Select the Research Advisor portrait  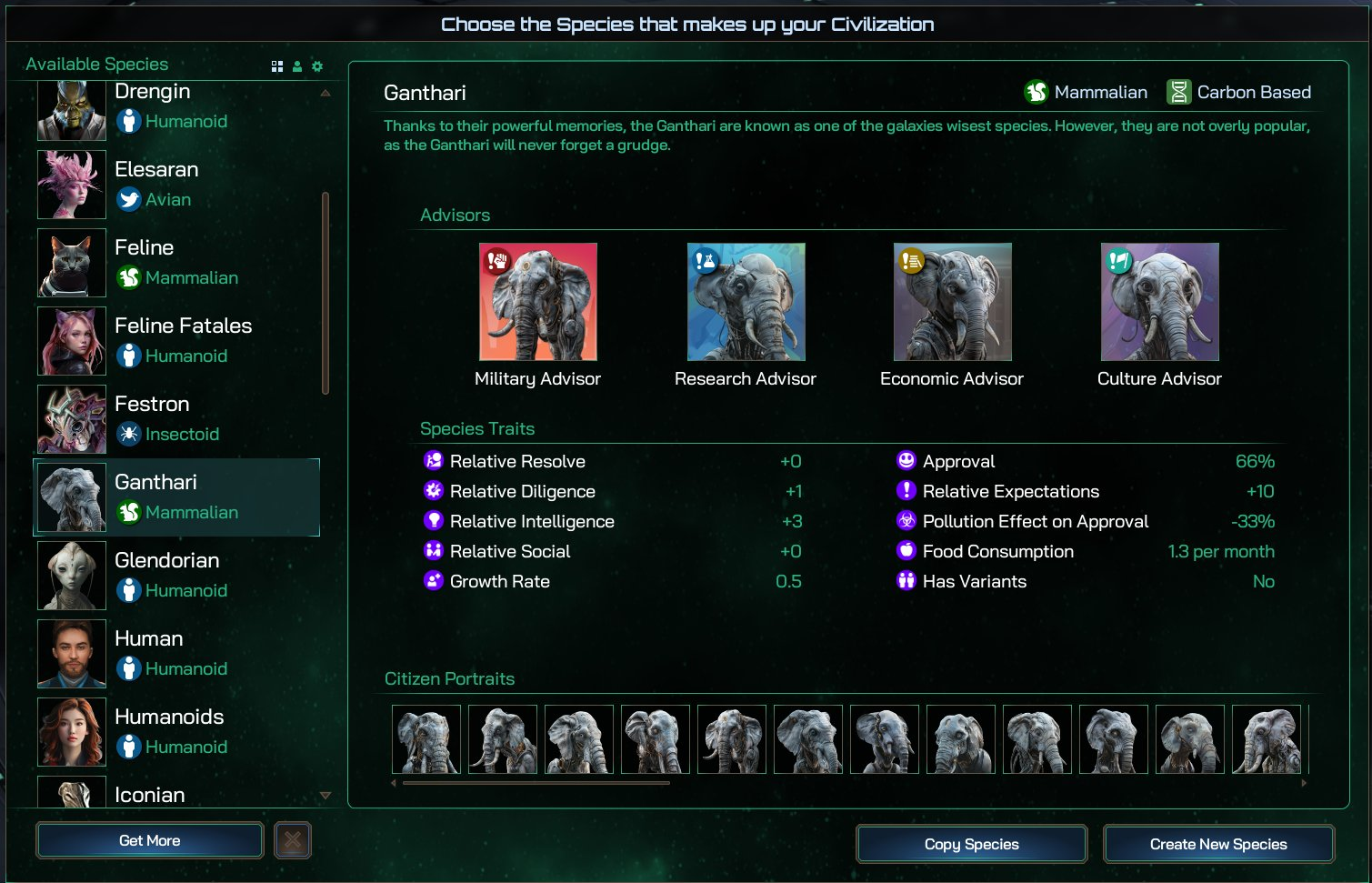point(746,302)
